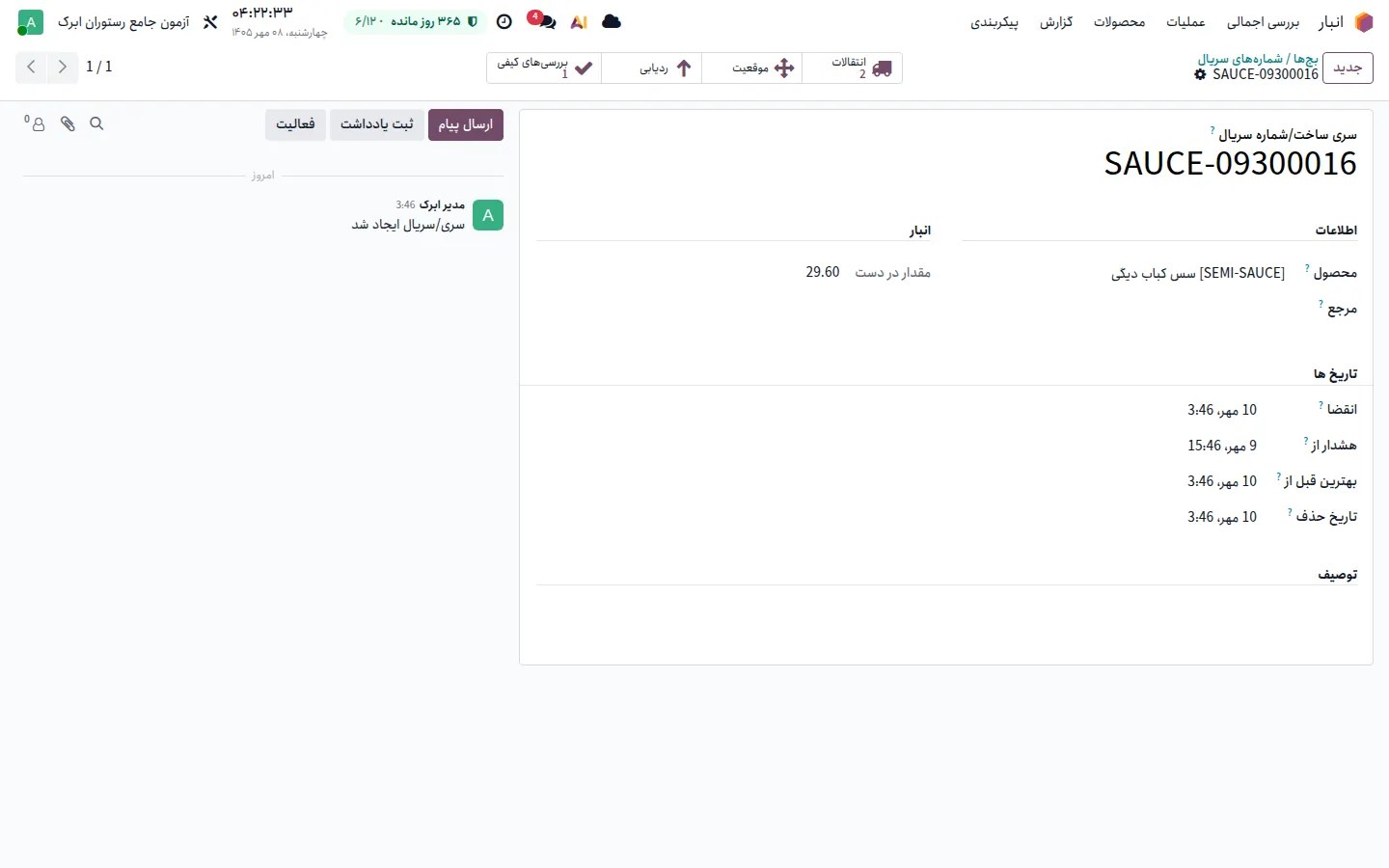Search chatter messages with magnifier icon
The image size is (1389, 868).
[96, 123]
